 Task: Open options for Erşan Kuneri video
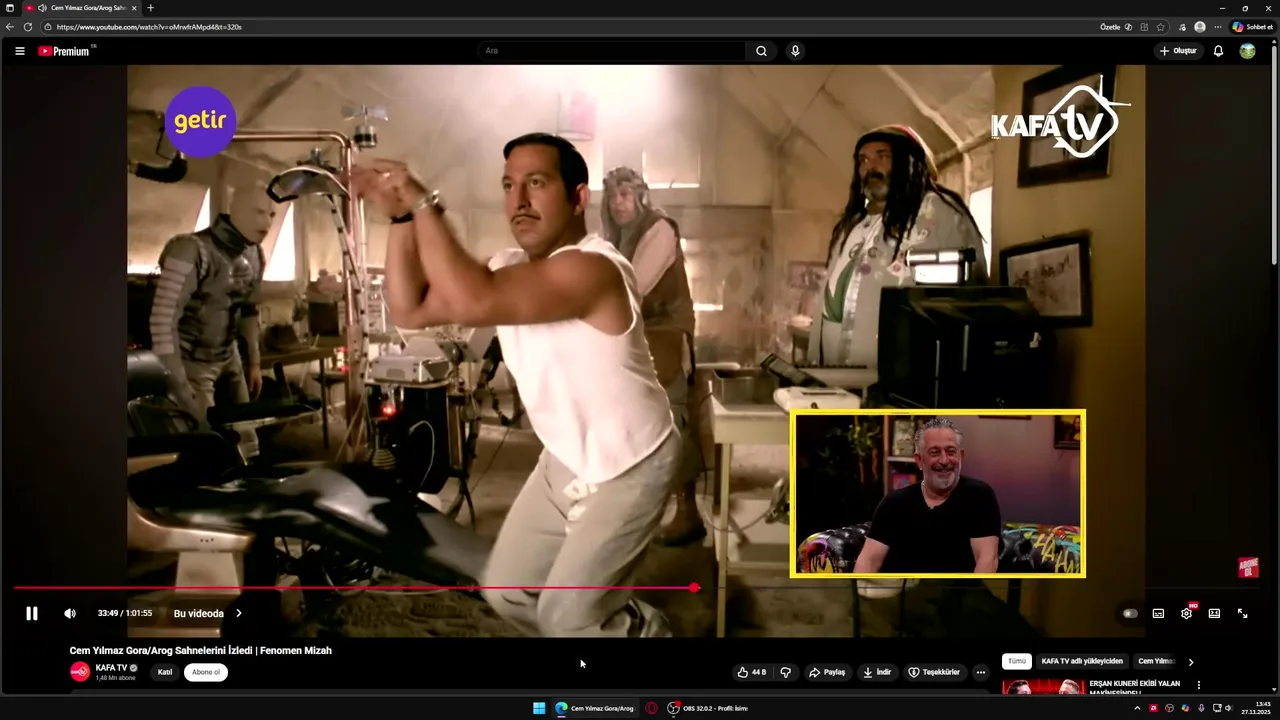pyautogui.click(x=1198, y=685)
